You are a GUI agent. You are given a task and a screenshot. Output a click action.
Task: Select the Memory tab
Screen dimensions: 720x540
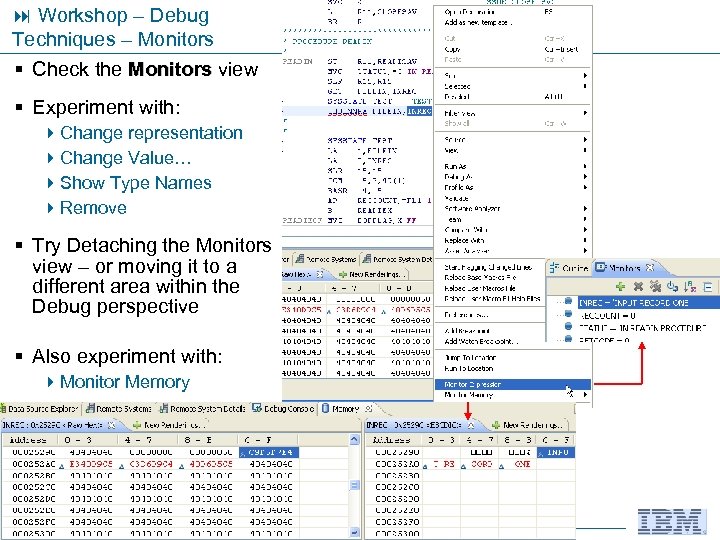(346, 409)
